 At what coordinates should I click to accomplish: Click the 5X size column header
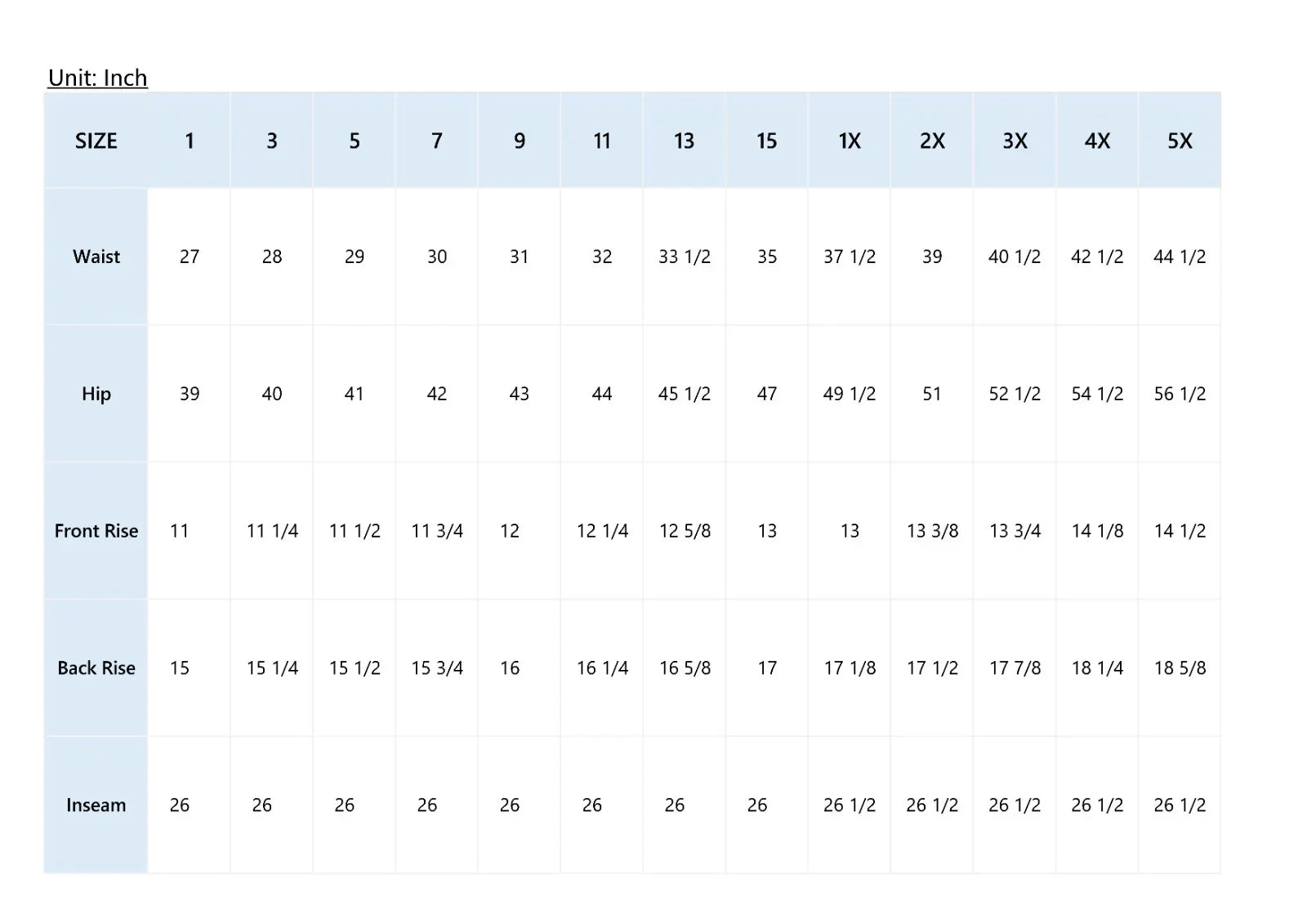click(1180, 141)
